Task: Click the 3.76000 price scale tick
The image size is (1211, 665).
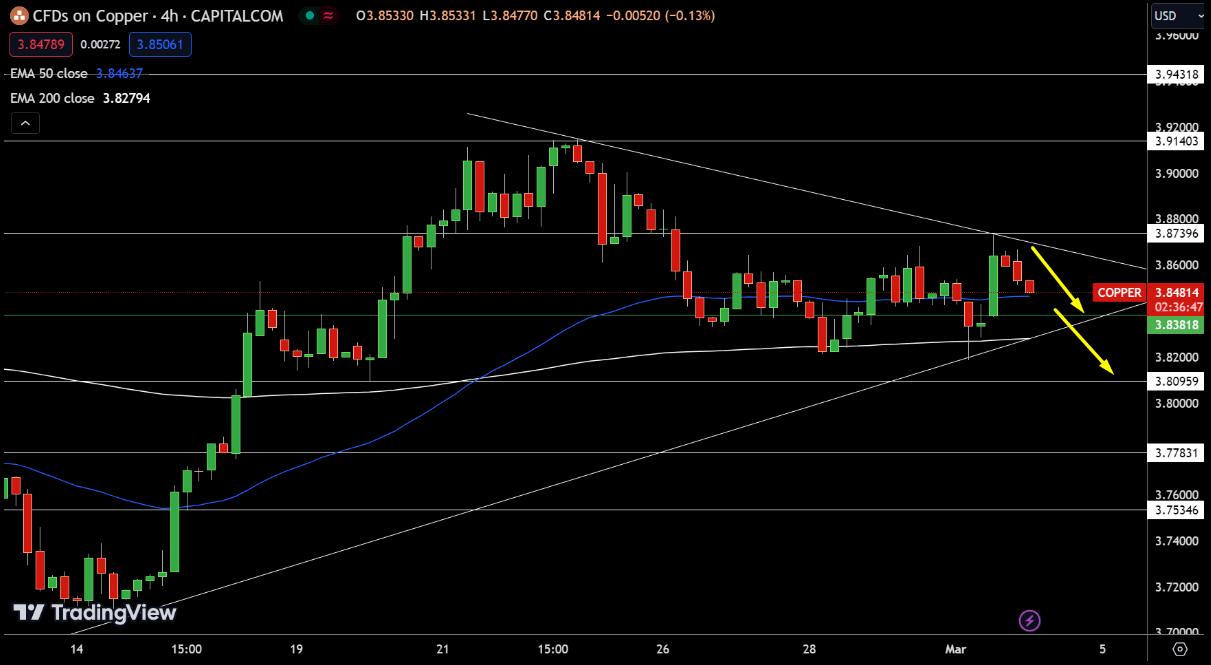Action: 1176,495
